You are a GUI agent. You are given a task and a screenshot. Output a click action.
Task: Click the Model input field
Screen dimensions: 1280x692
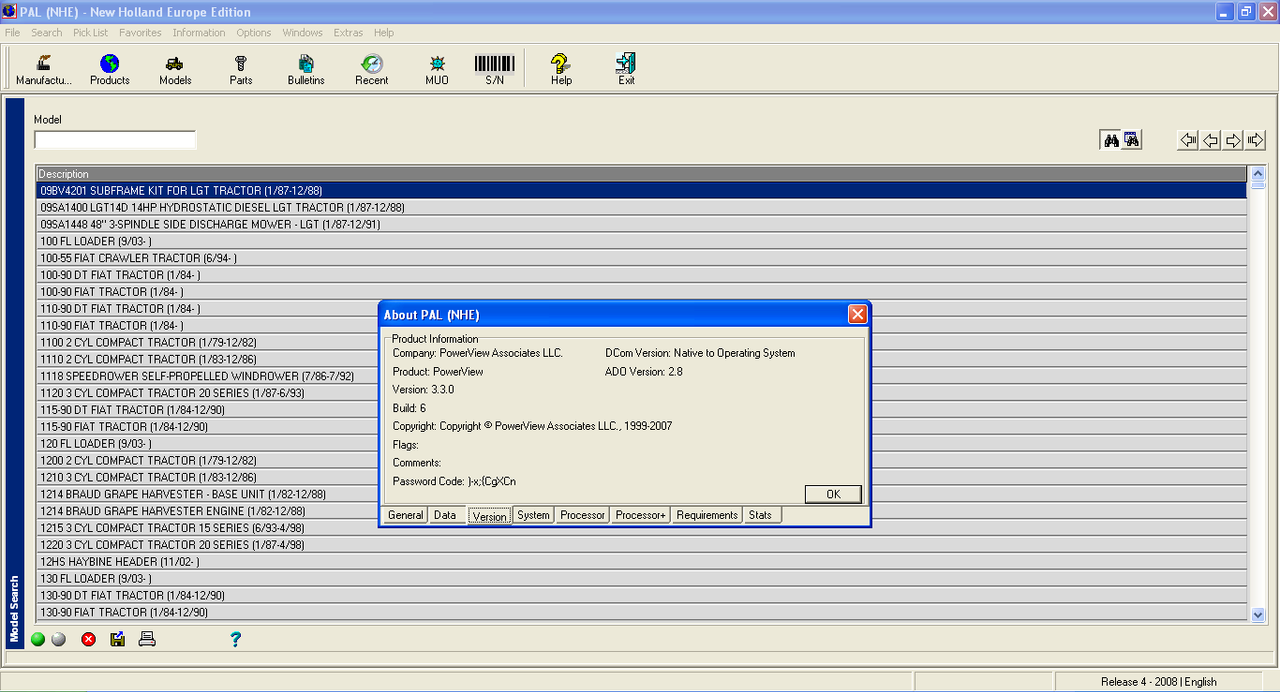tap(115, 140)
